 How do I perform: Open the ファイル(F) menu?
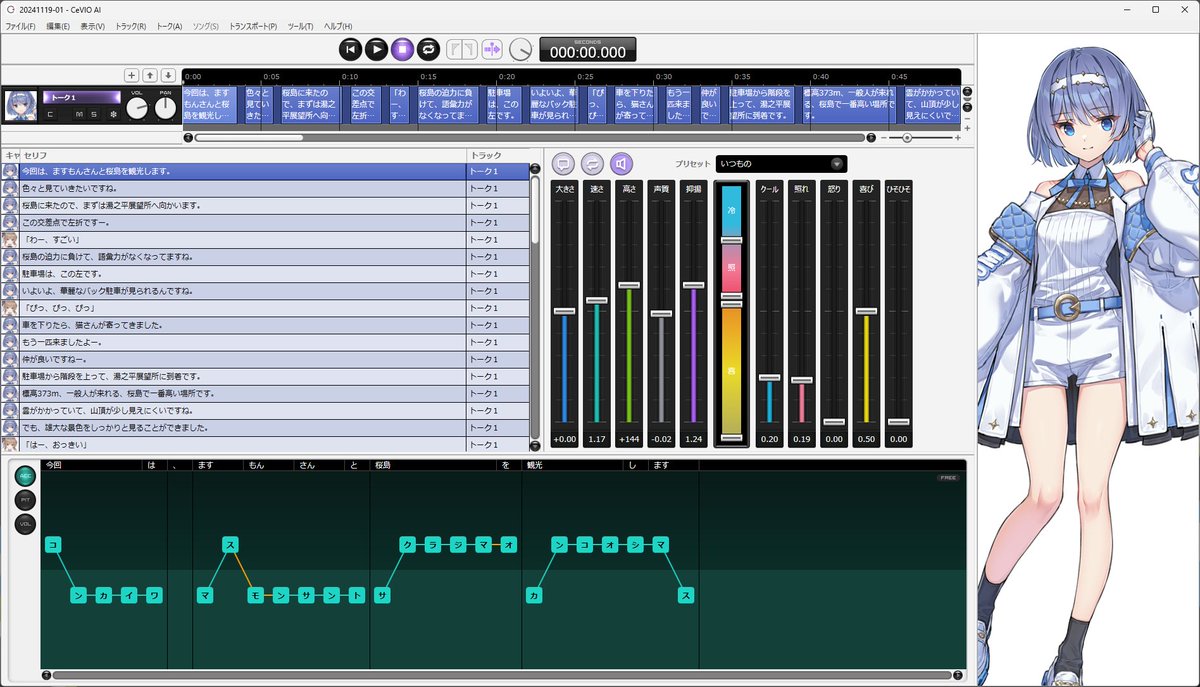click(20, 26)
